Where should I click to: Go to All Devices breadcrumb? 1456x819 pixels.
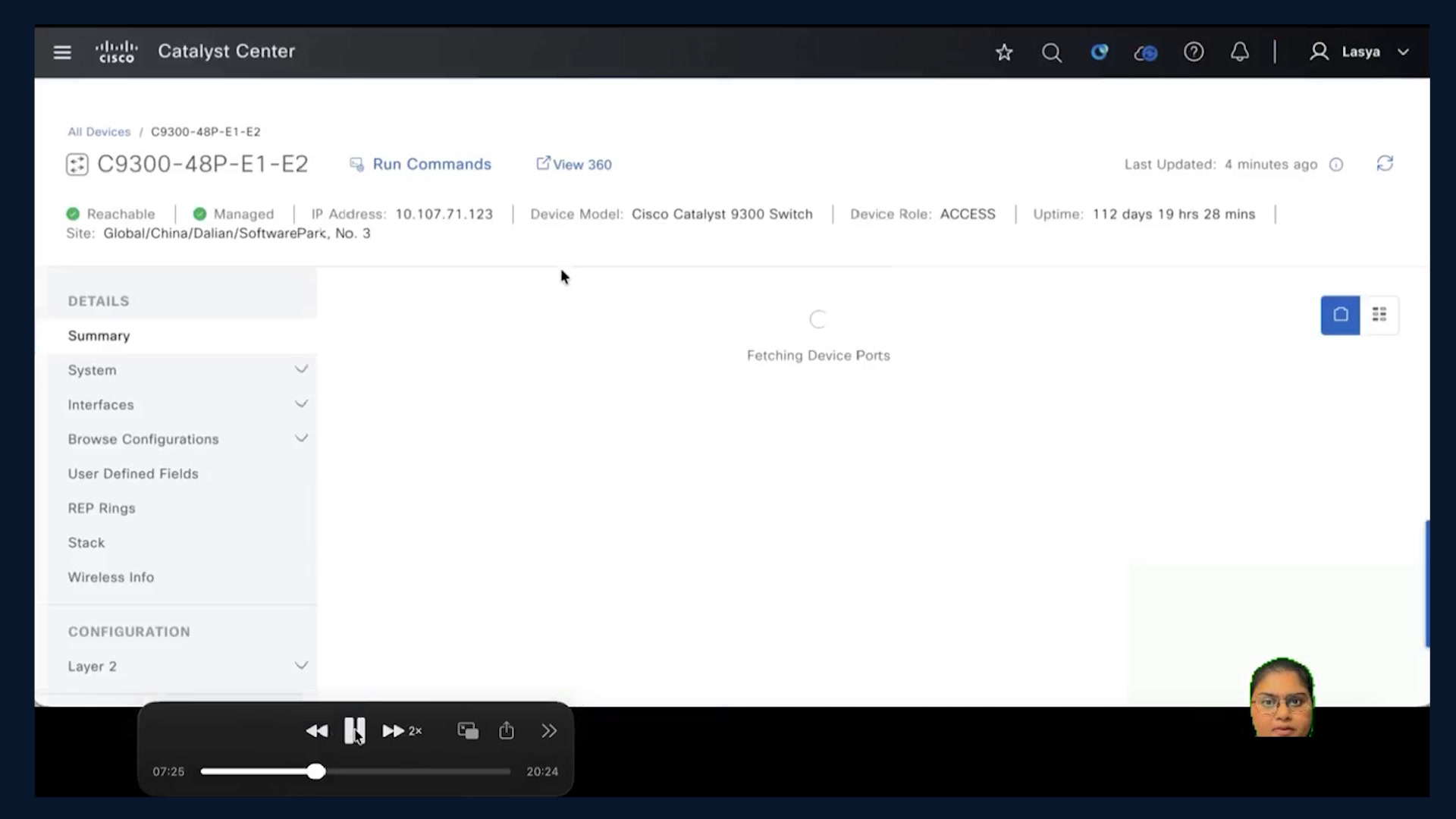coord(99,132)
